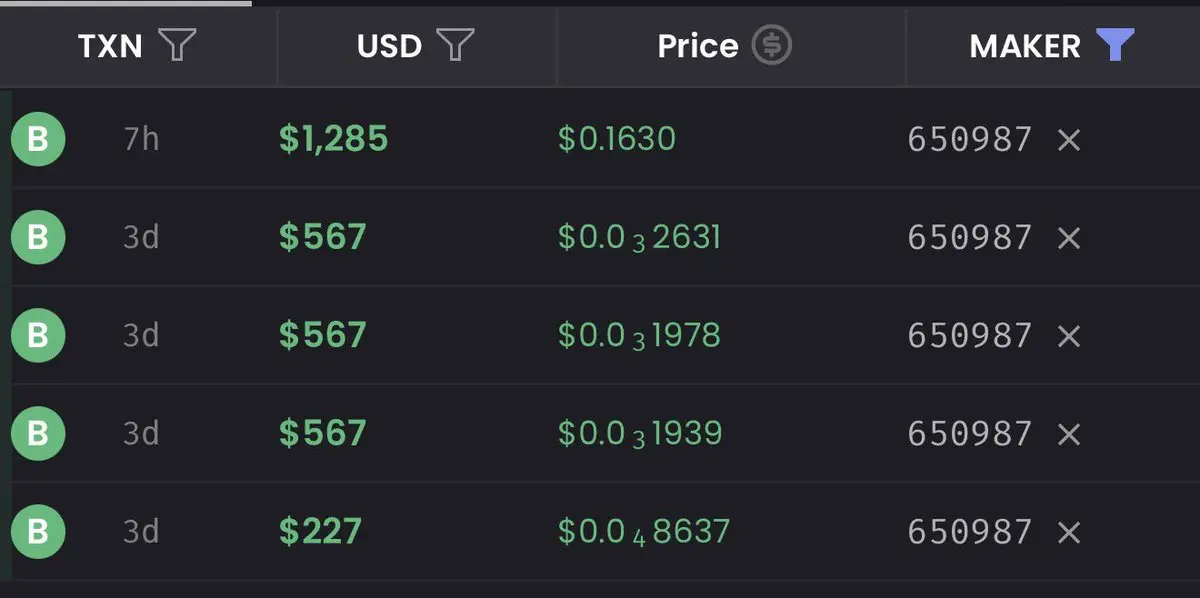Remove maker filter X on $1,285 row
1200x598 pixels.
[1069, 139]
